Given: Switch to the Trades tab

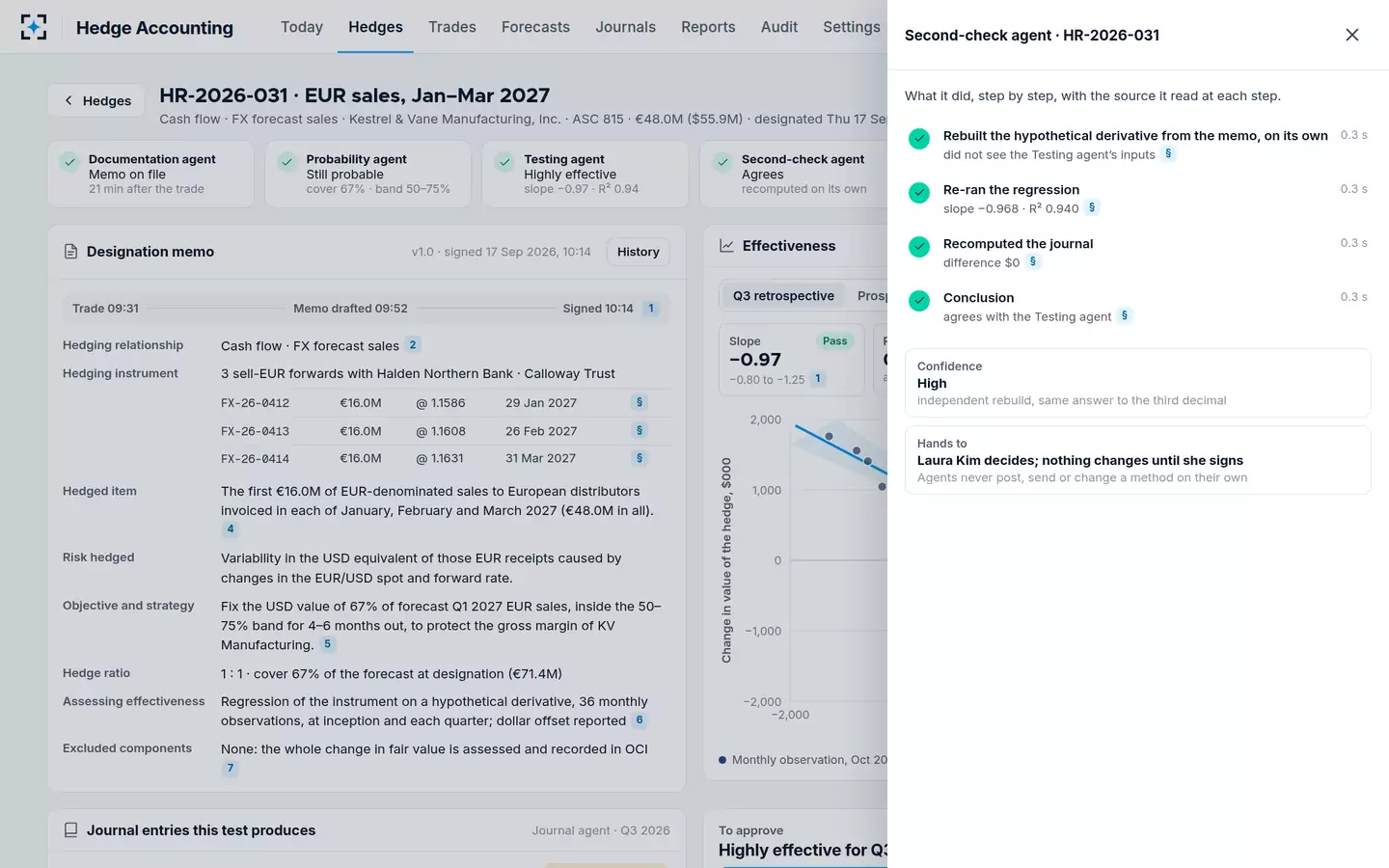Looking at the screenshot, I should (452, 27).
